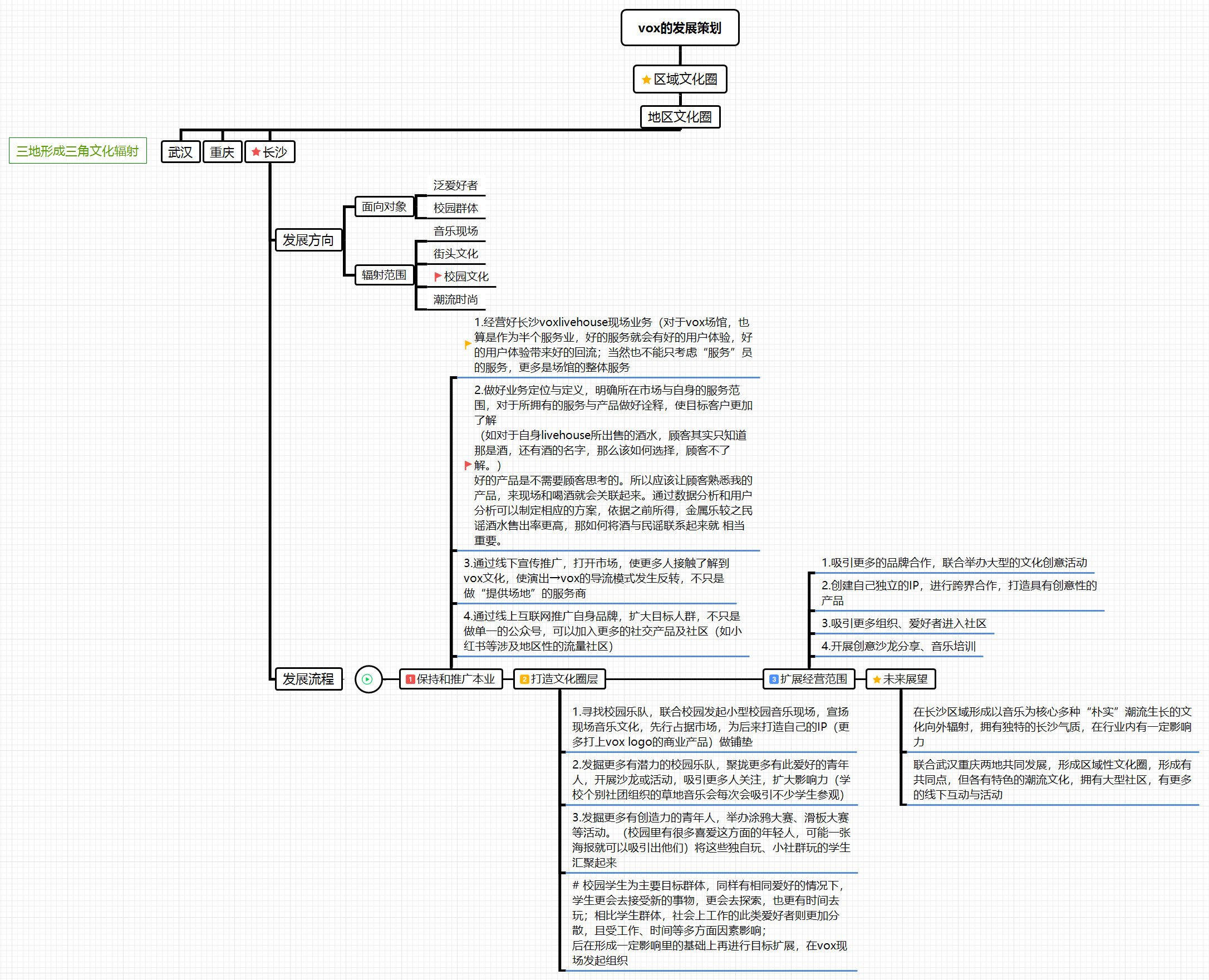The image size is (1209, 980).
Task: Select the 辐射范围 node
Action: [385, 275]
